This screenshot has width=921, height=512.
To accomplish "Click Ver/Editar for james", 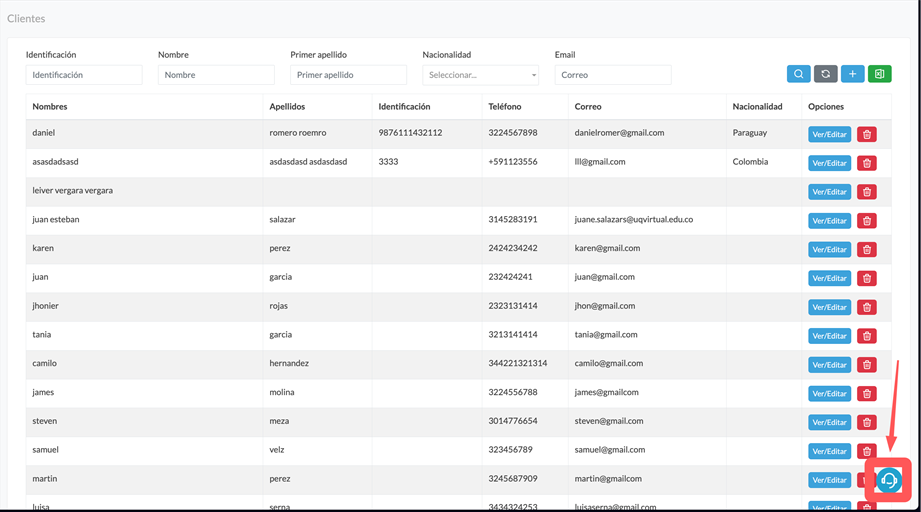I will click(x=829, y=393).
